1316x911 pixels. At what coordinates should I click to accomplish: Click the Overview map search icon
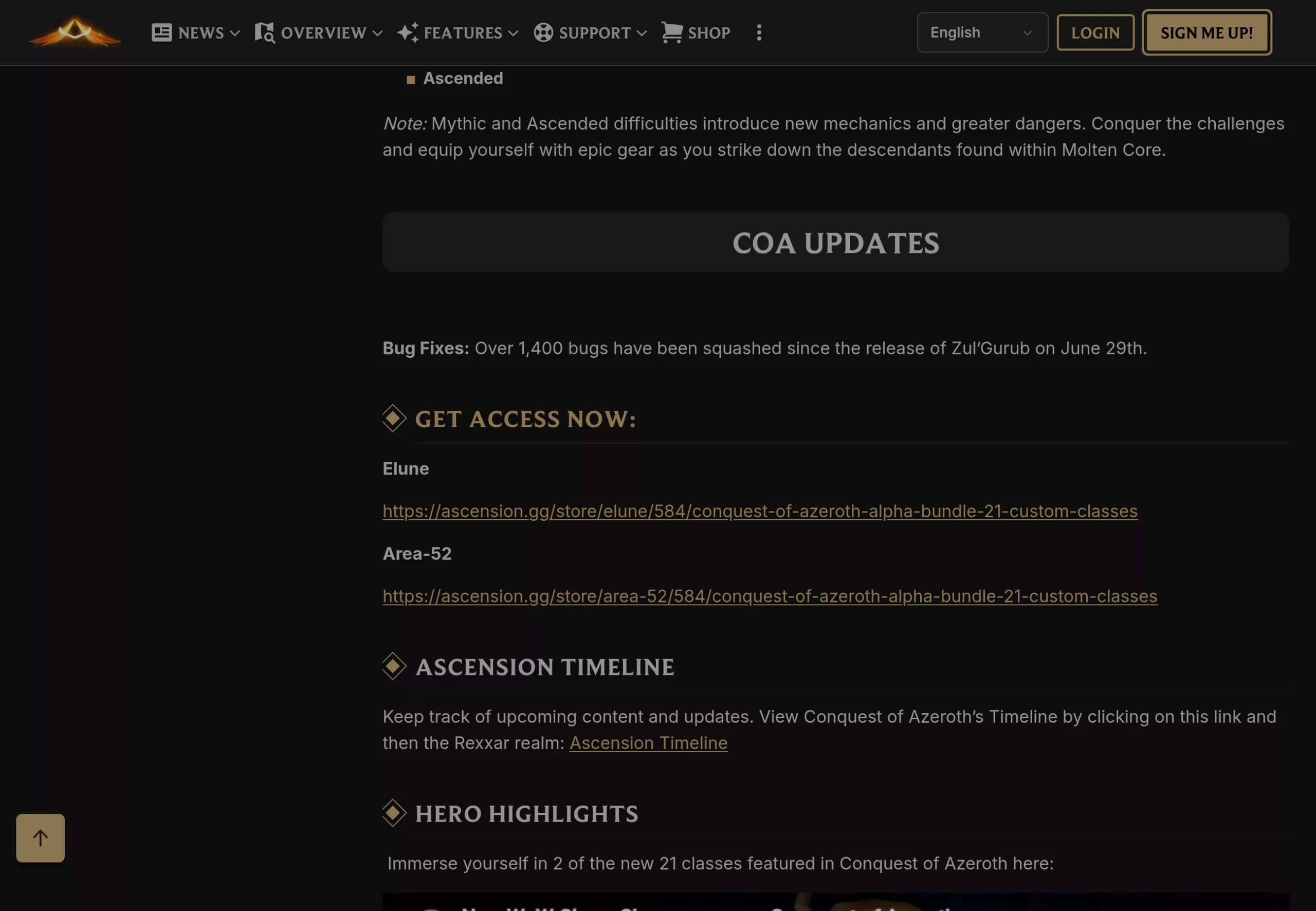[265, 32]
